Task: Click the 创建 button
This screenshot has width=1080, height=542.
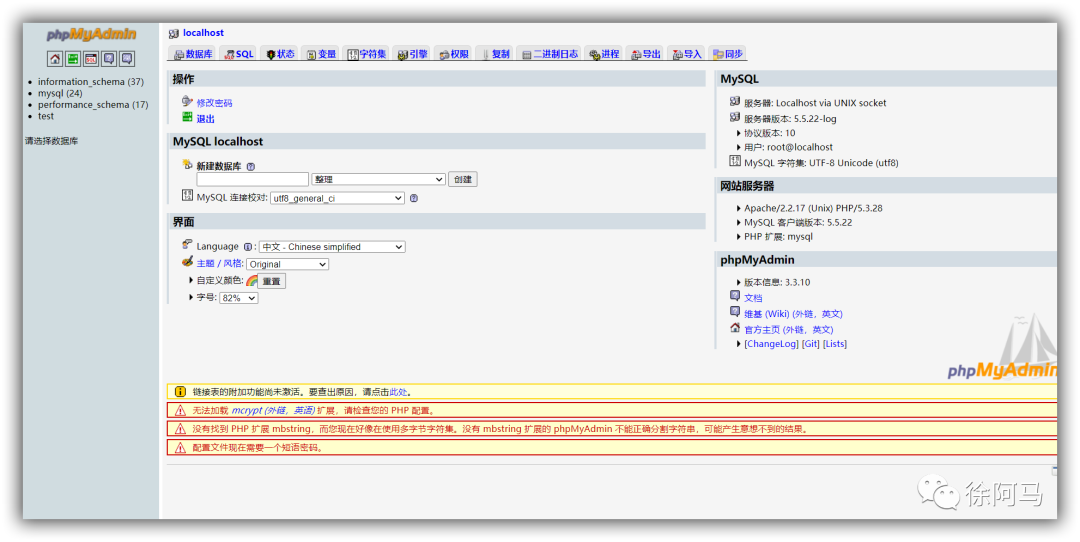Action: point(463,179)
